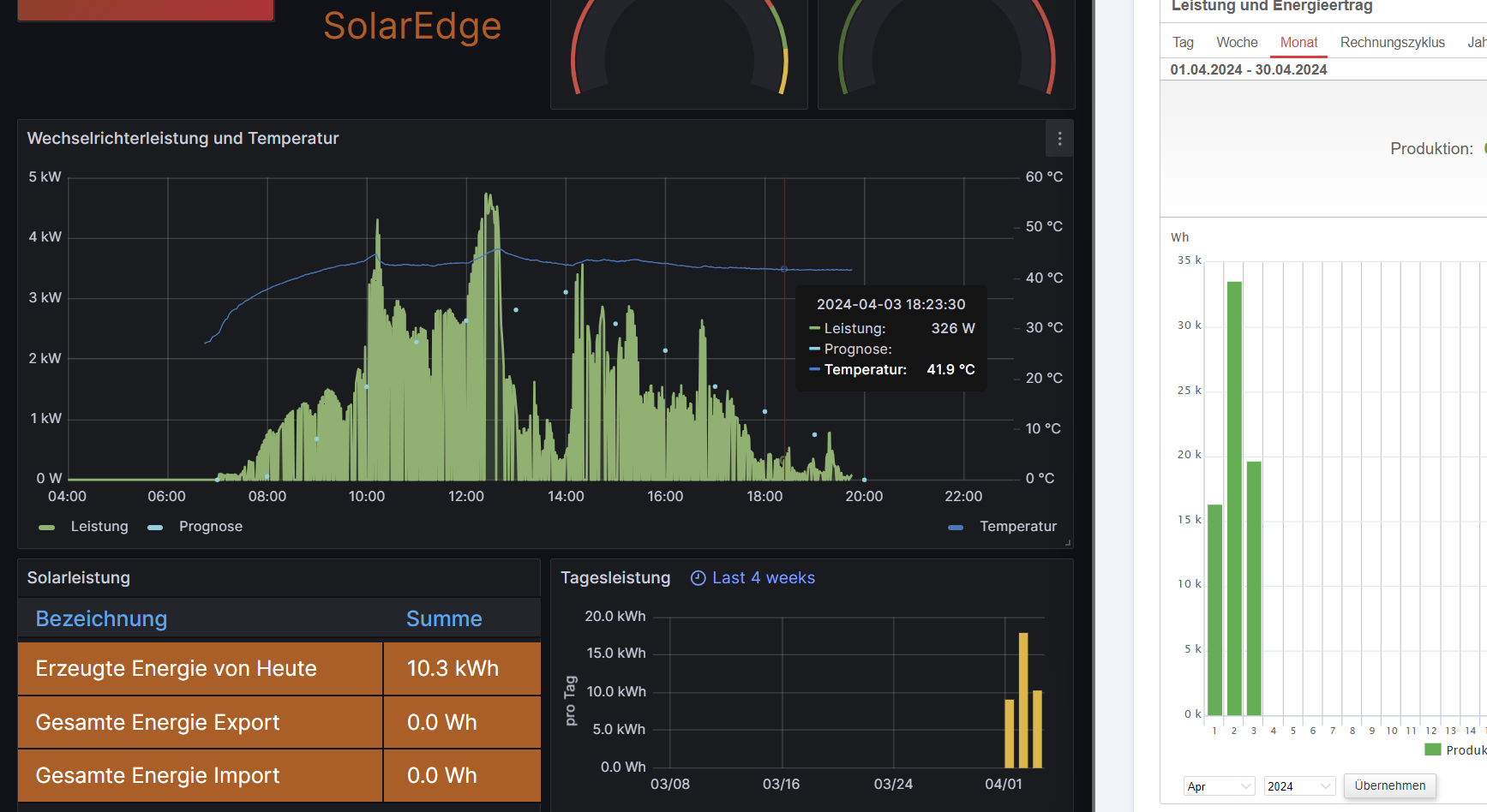Click the Last 4 weeks time link
1487x812 pixels.
763,578
